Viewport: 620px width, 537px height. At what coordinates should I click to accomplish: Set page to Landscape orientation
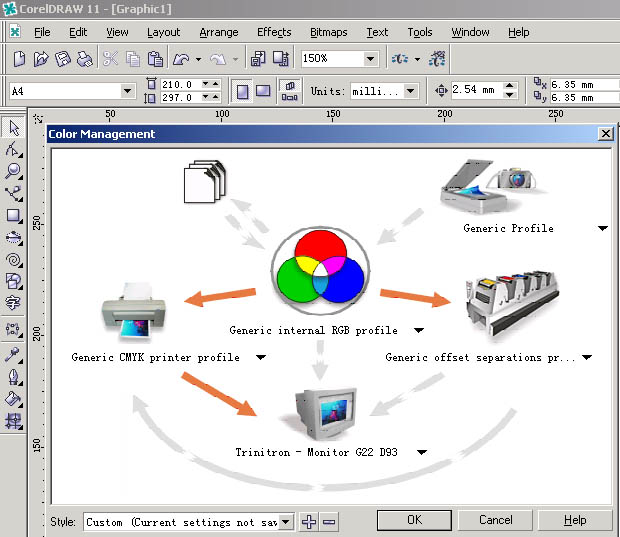[x=263, y=91]
